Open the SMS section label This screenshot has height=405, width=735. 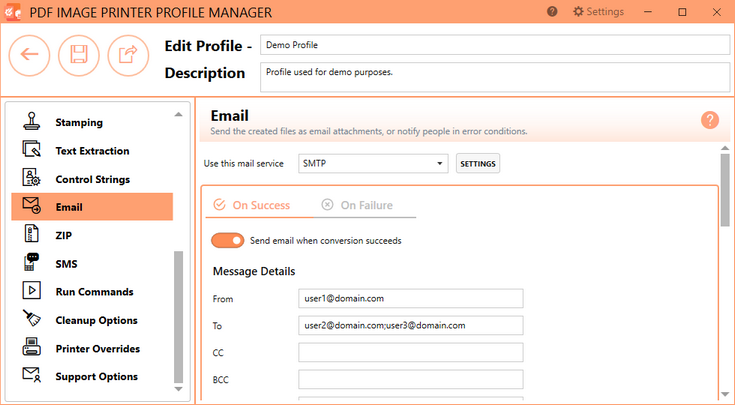tap(66, 264)
